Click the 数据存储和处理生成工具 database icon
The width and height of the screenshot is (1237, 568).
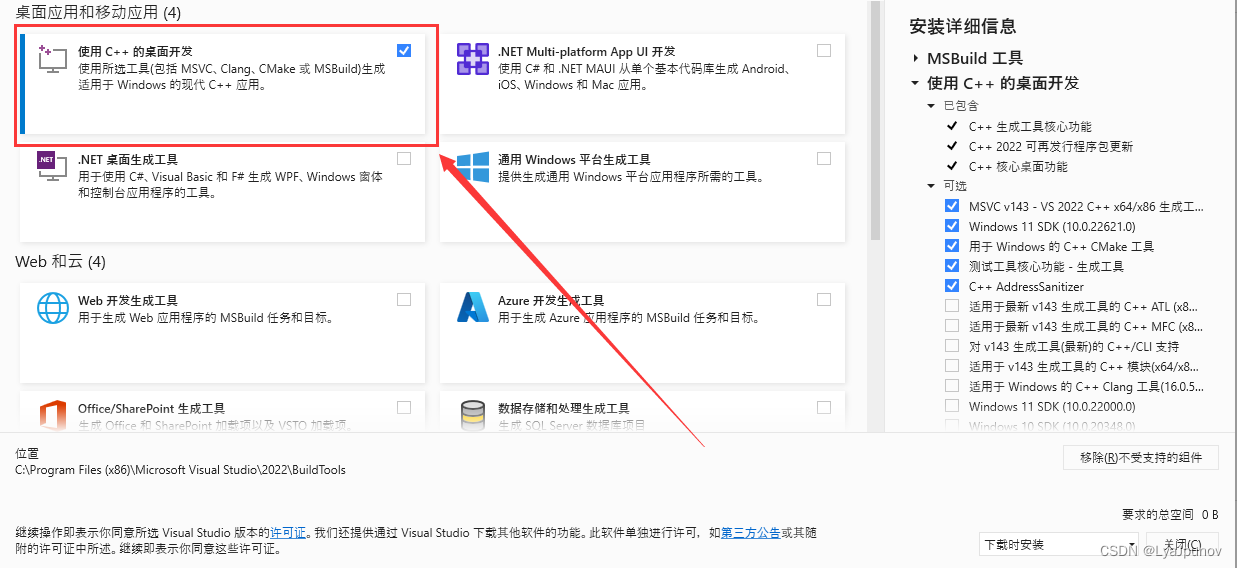[472, 415]
